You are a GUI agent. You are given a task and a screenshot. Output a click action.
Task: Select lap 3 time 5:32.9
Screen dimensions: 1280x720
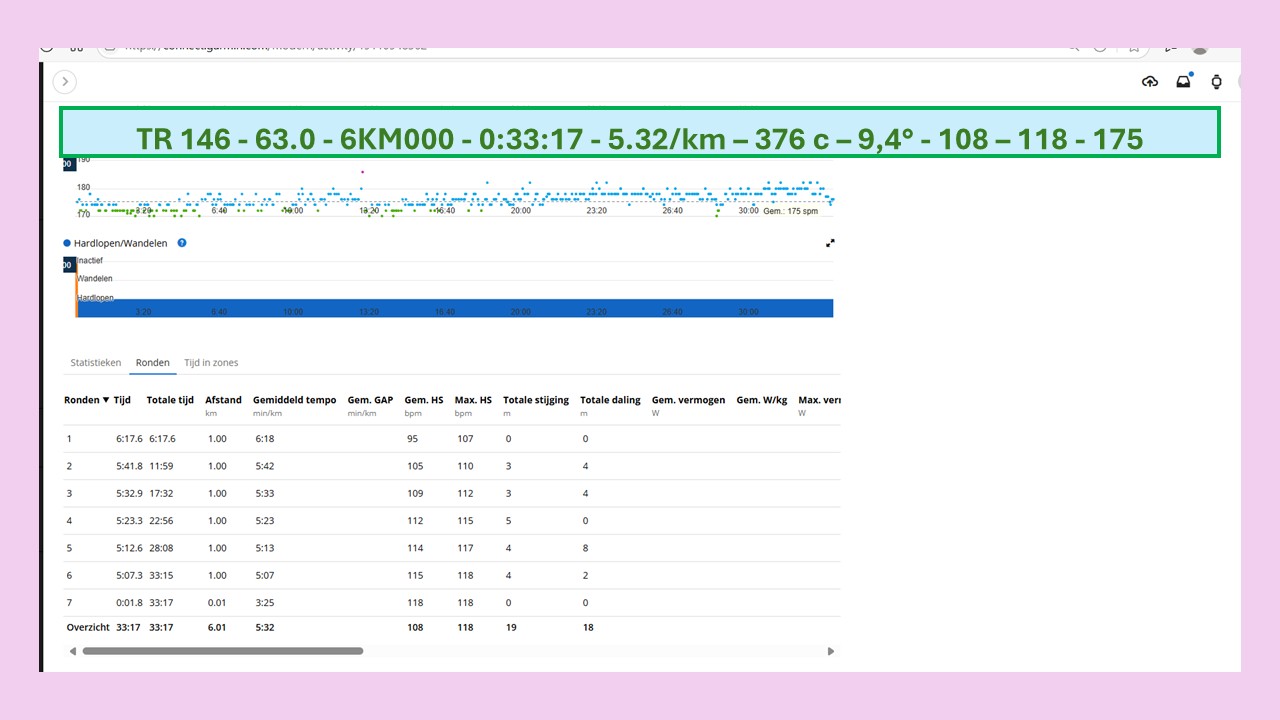click(x=129, y=494)
